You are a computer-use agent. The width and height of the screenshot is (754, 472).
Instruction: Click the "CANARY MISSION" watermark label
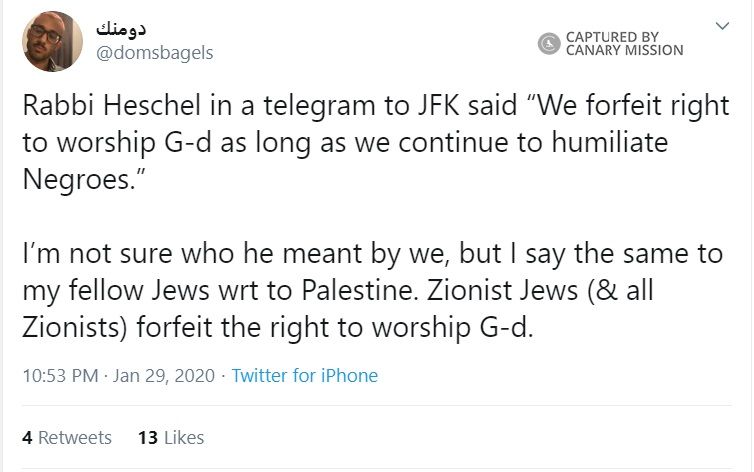tap(624, 50)
